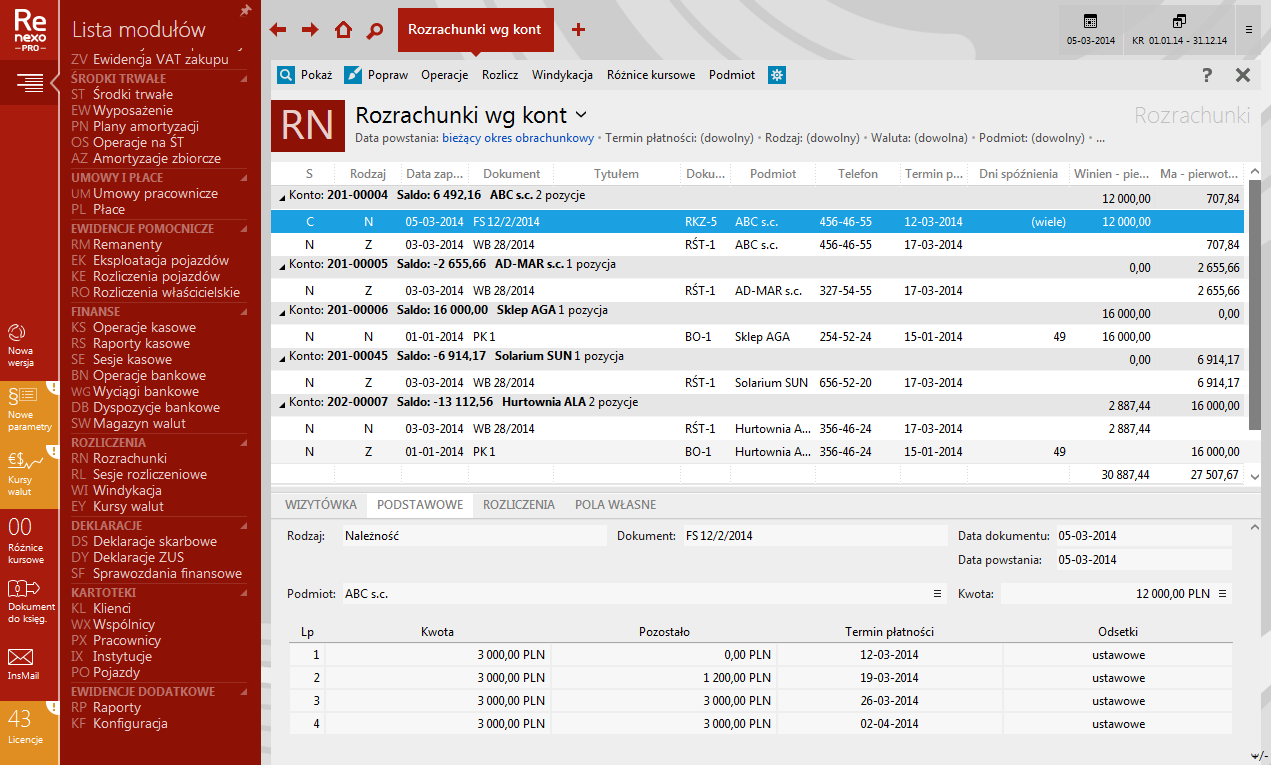Pin the Lista modułów panel
The height and width of the screenshot is (765, 1271).
pyautogui.click(x=246, y=11)
